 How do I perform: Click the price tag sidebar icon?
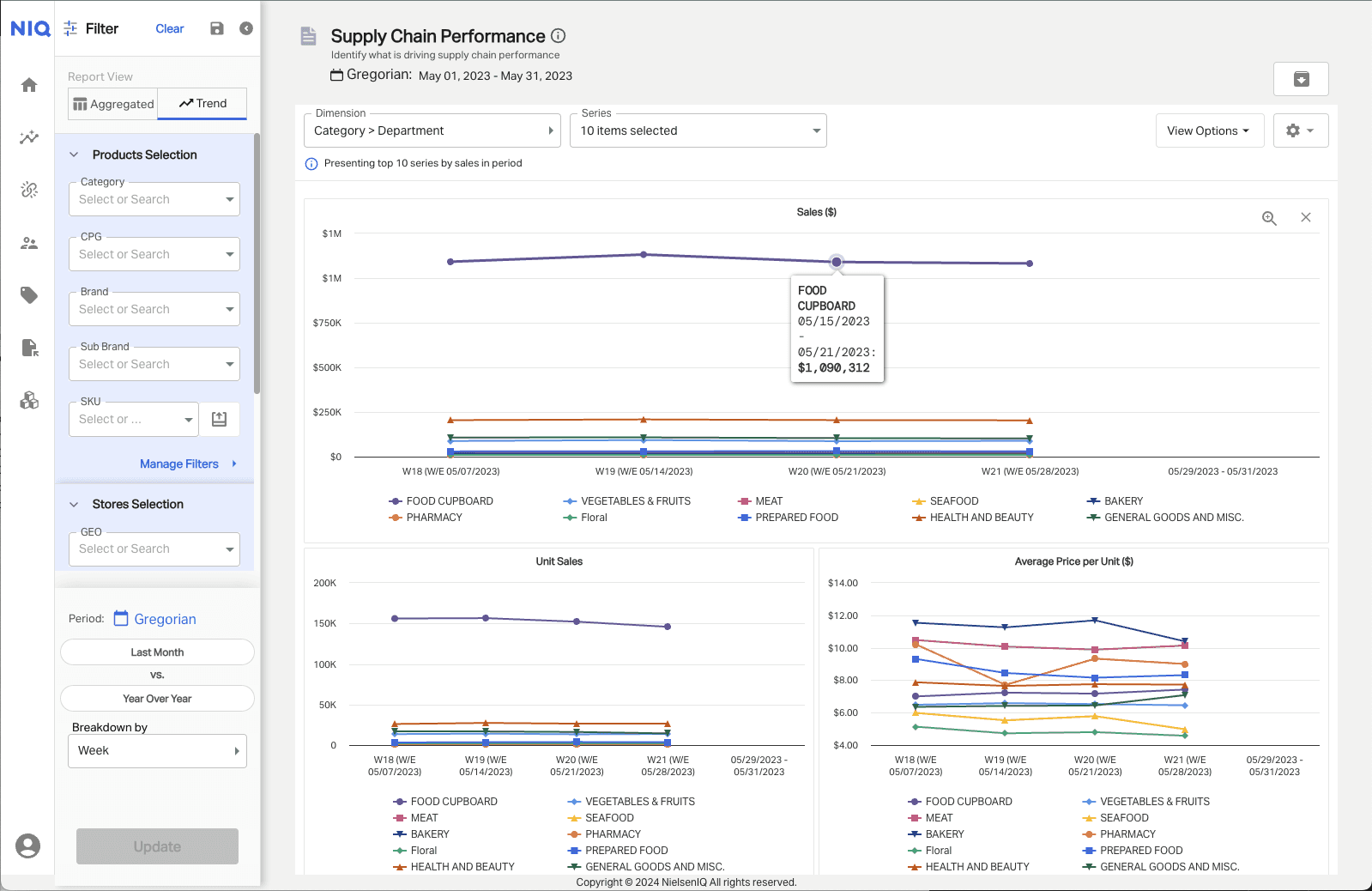click(29, 295)
